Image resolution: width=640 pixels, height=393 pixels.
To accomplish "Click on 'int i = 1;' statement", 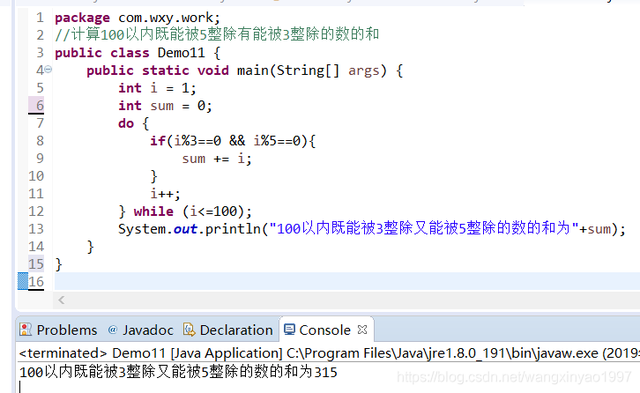I will (157, 88).
